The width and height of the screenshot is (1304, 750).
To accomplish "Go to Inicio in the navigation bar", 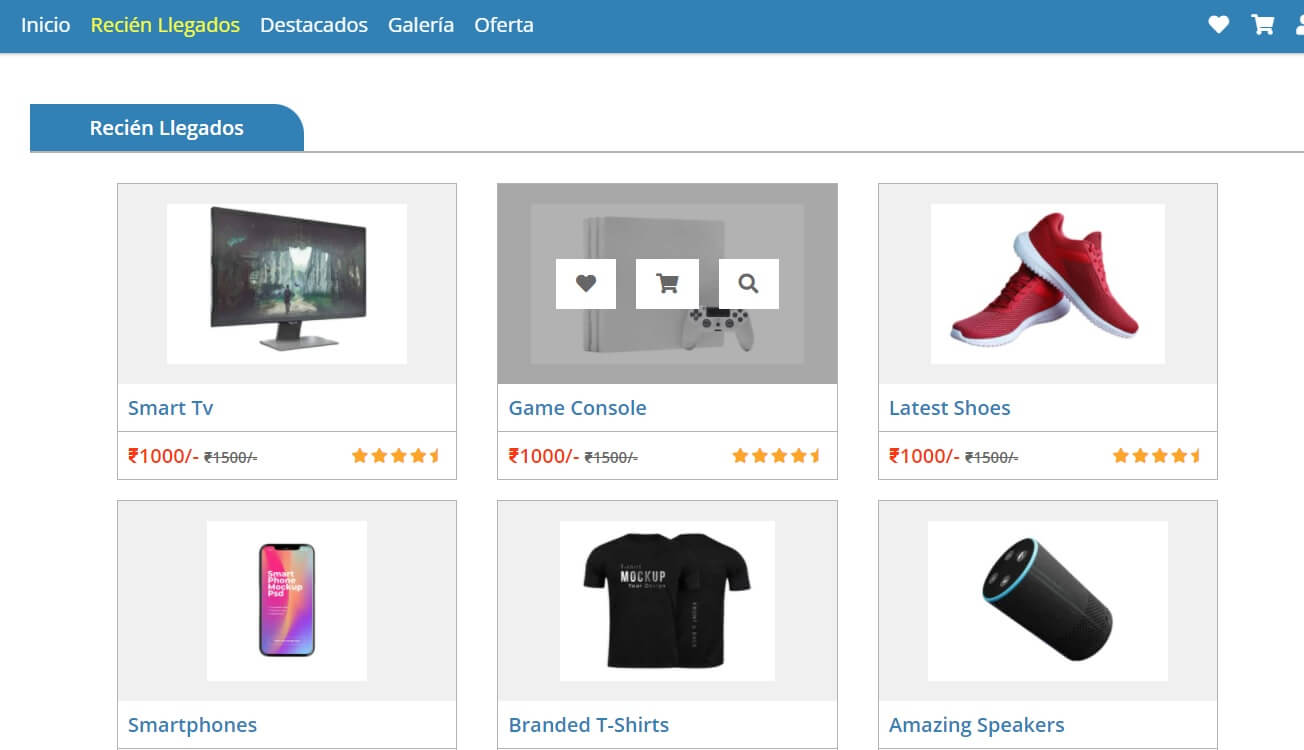I will [46, 25].
